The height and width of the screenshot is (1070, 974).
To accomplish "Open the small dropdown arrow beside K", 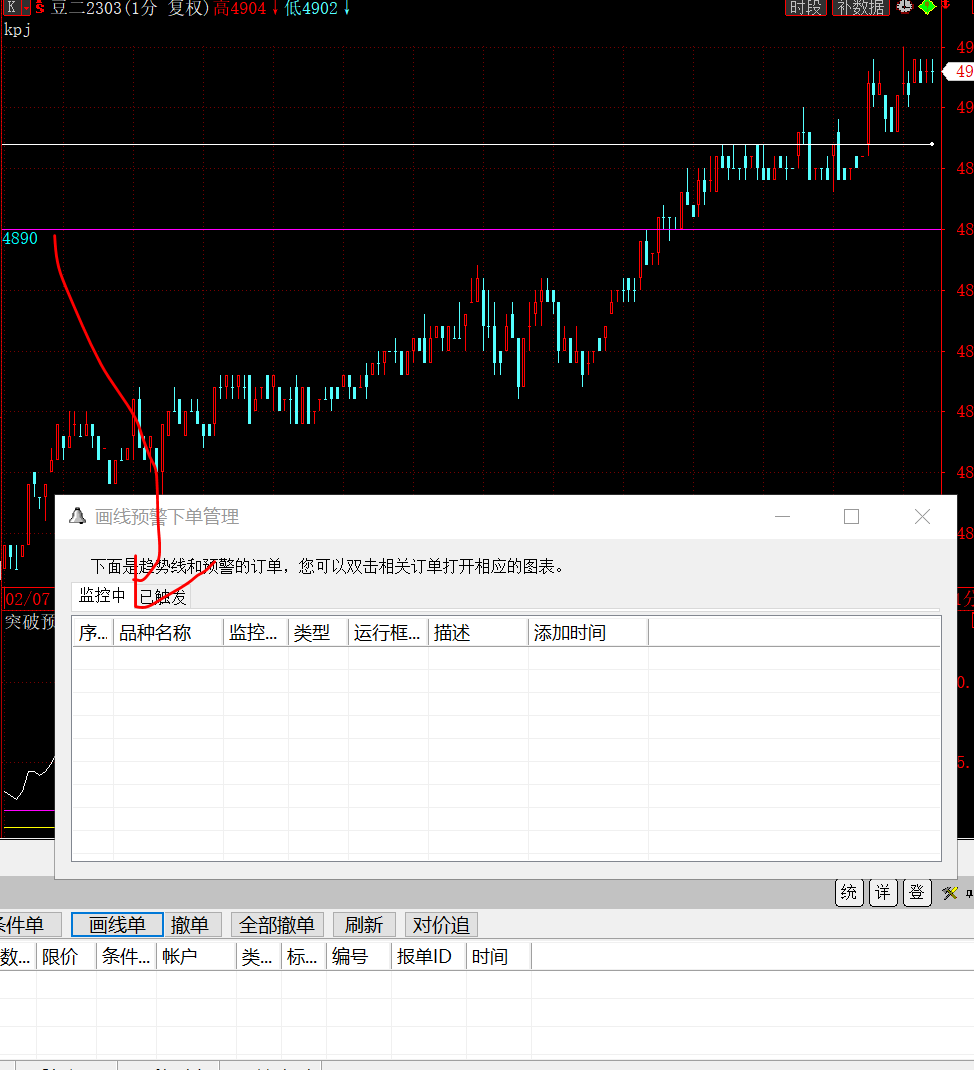I will (27, 8).
